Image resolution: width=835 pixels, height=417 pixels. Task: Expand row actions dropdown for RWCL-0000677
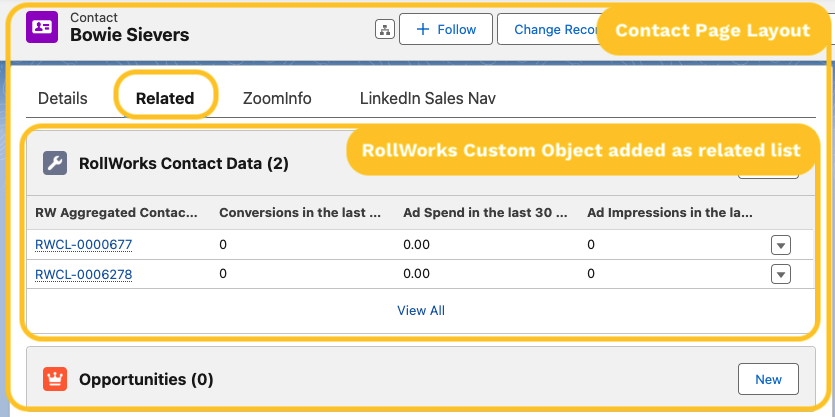(x=781, y=245)
